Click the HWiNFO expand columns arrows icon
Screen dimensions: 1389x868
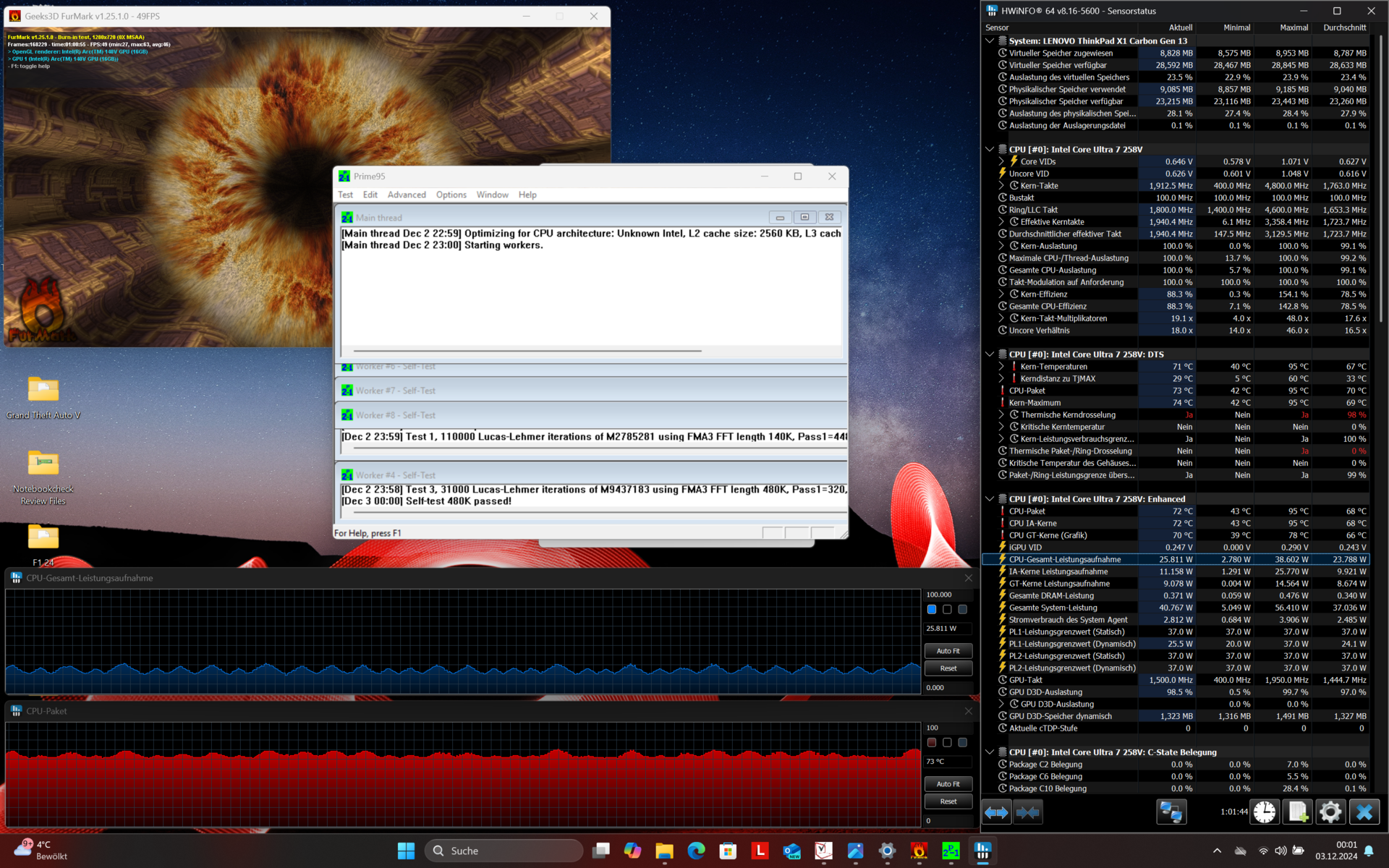point(996,812)
